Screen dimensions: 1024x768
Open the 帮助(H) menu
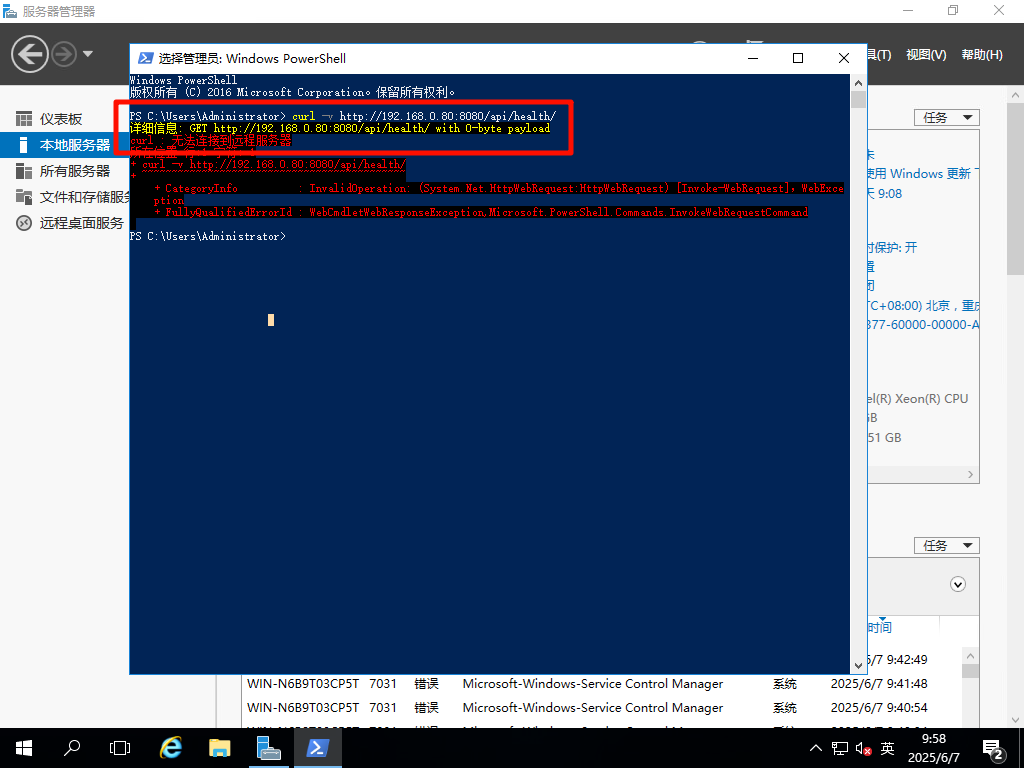click(x=982, y=55)
